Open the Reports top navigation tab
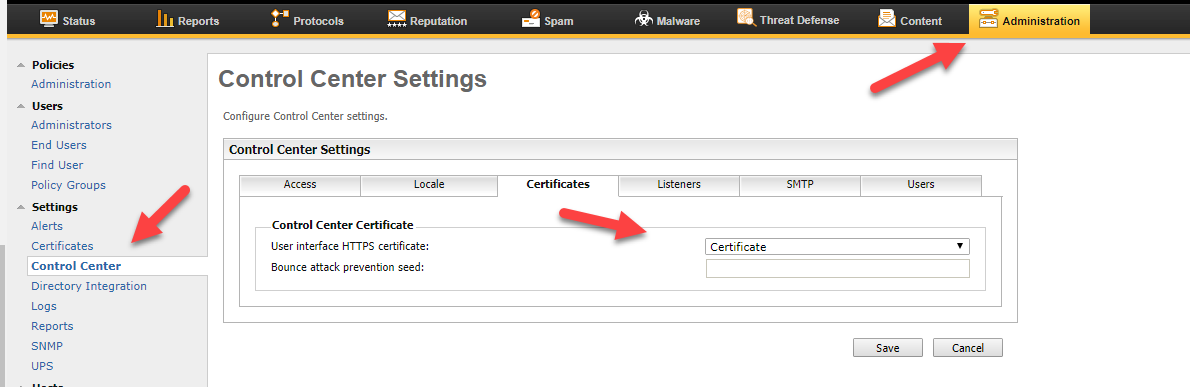The width and height of the screenshot is (1190, 387). tap(188, 20)
